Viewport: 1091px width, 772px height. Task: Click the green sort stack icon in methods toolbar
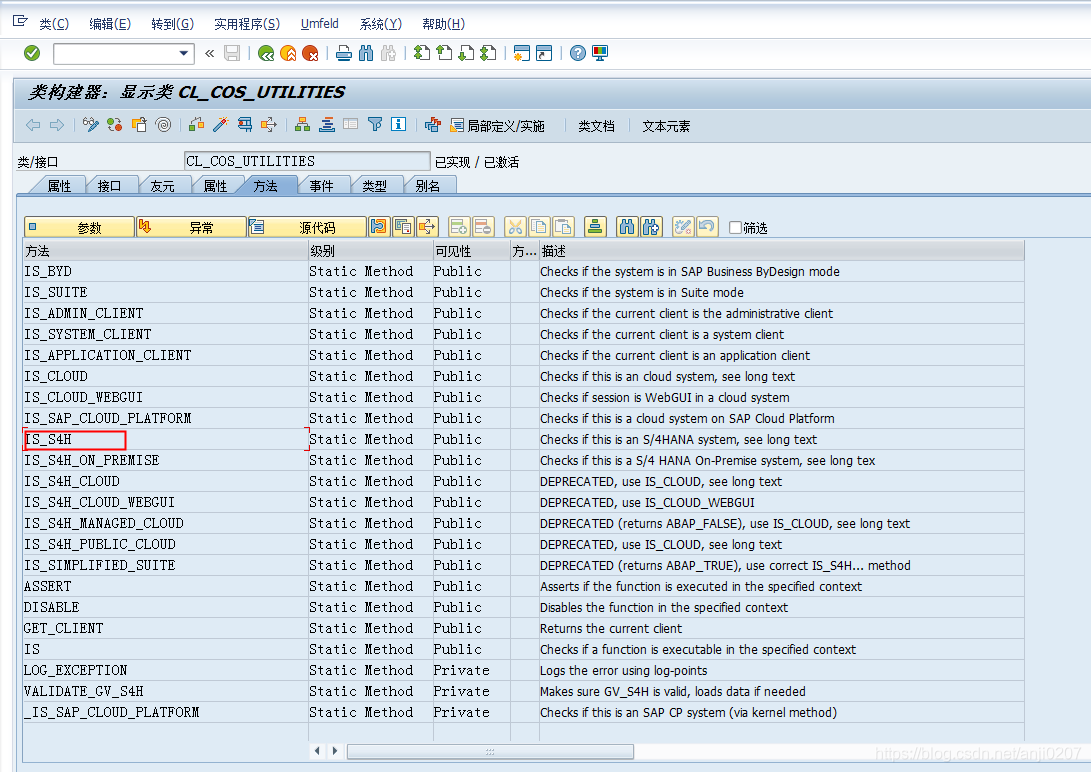point(595,227)
